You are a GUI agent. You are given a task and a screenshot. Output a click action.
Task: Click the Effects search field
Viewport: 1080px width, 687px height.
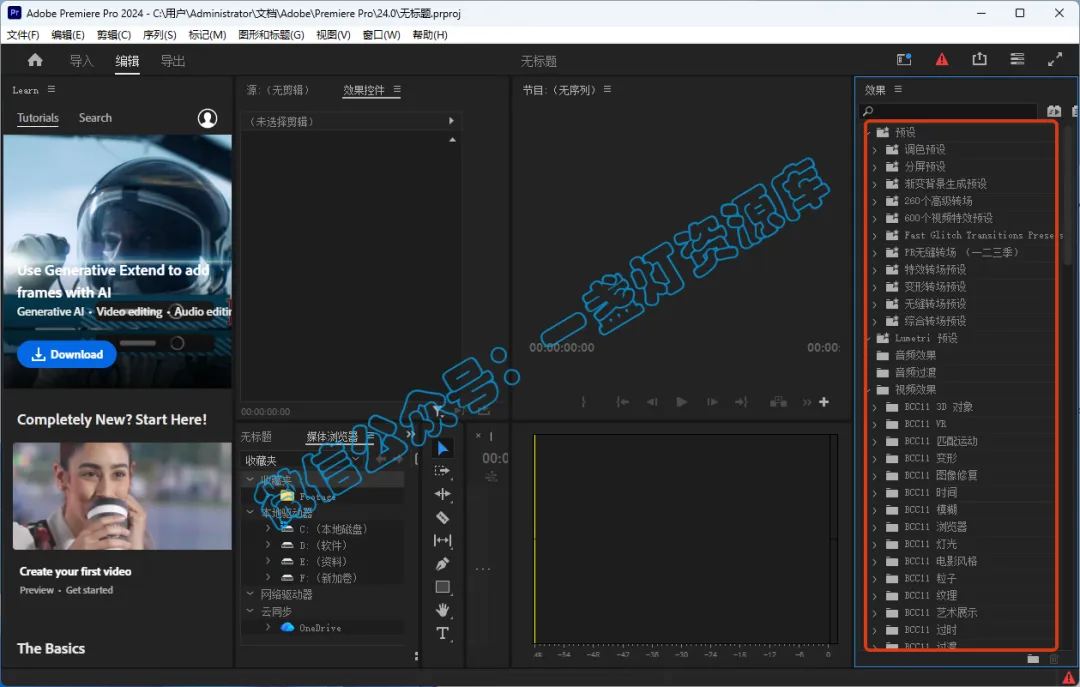[x=949, y=111]
